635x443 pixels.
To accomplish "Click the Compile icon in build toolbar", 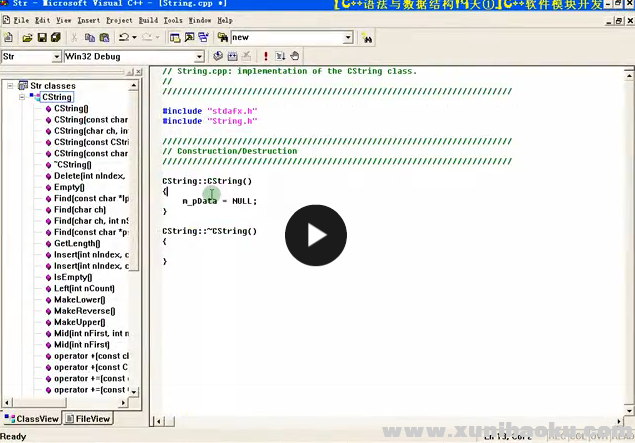I will click(217, 57).
